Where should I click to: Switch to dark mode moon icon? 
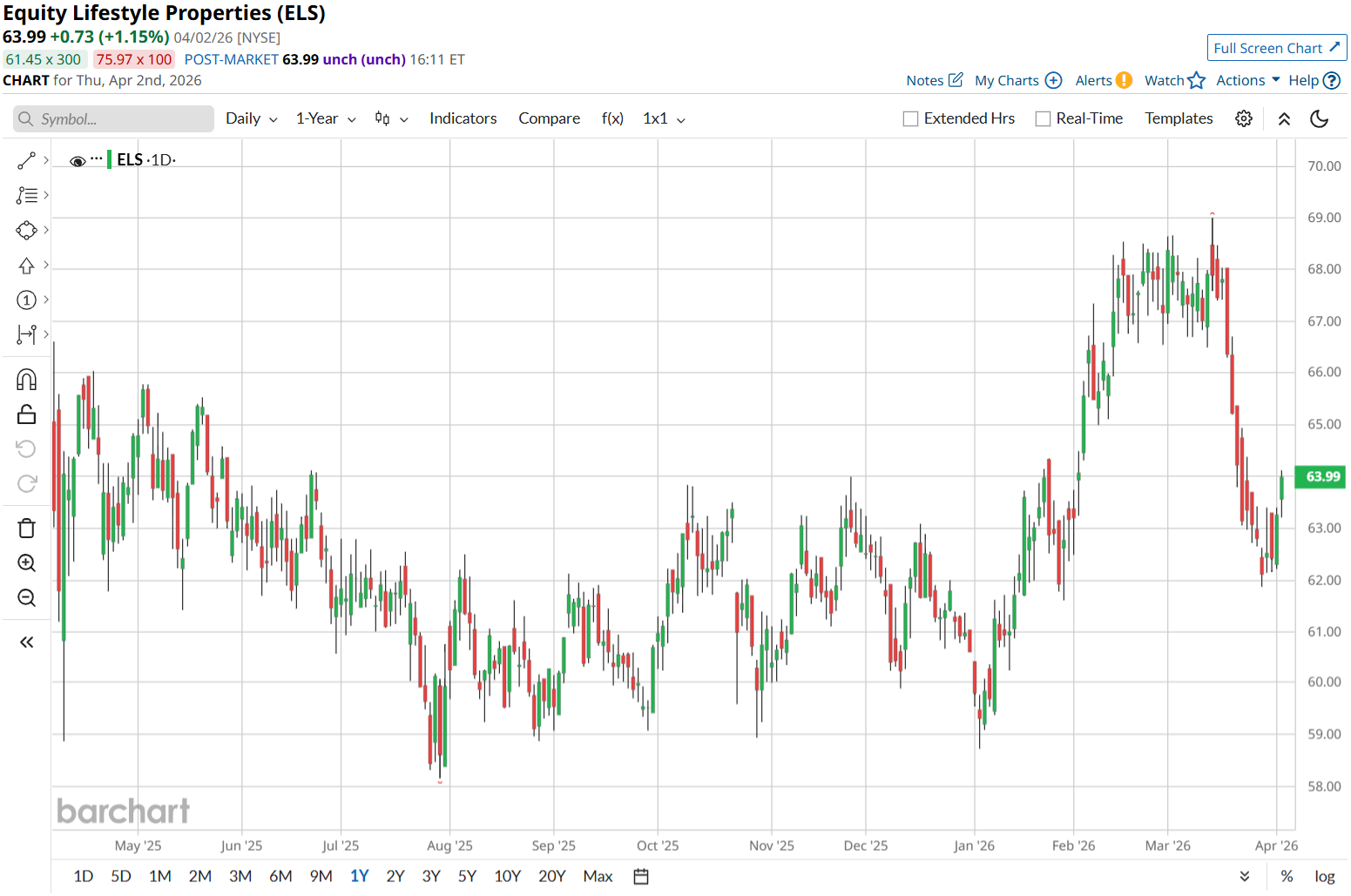[x=1319, y=118]
